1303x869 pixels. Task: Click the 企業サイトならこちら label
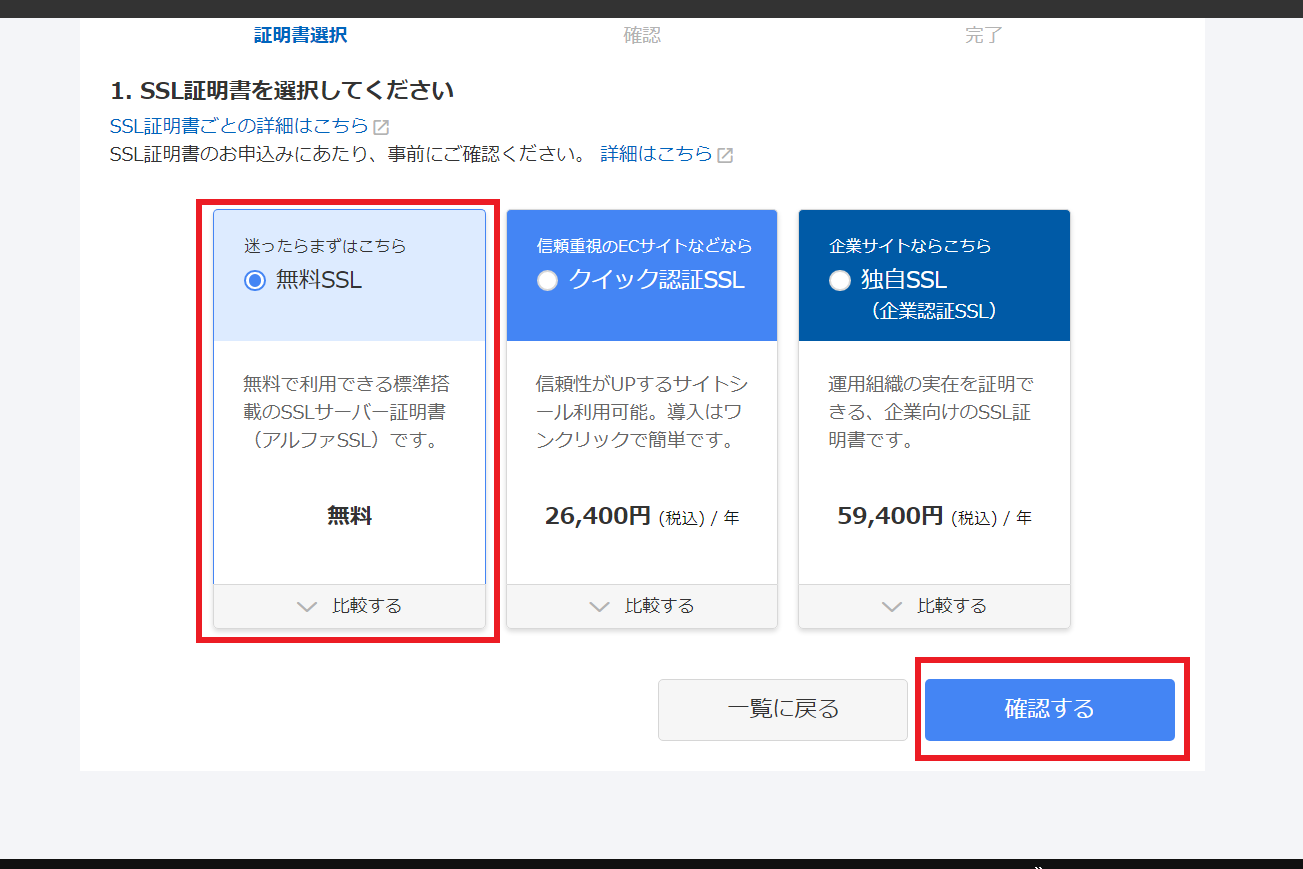coord(911,246)
